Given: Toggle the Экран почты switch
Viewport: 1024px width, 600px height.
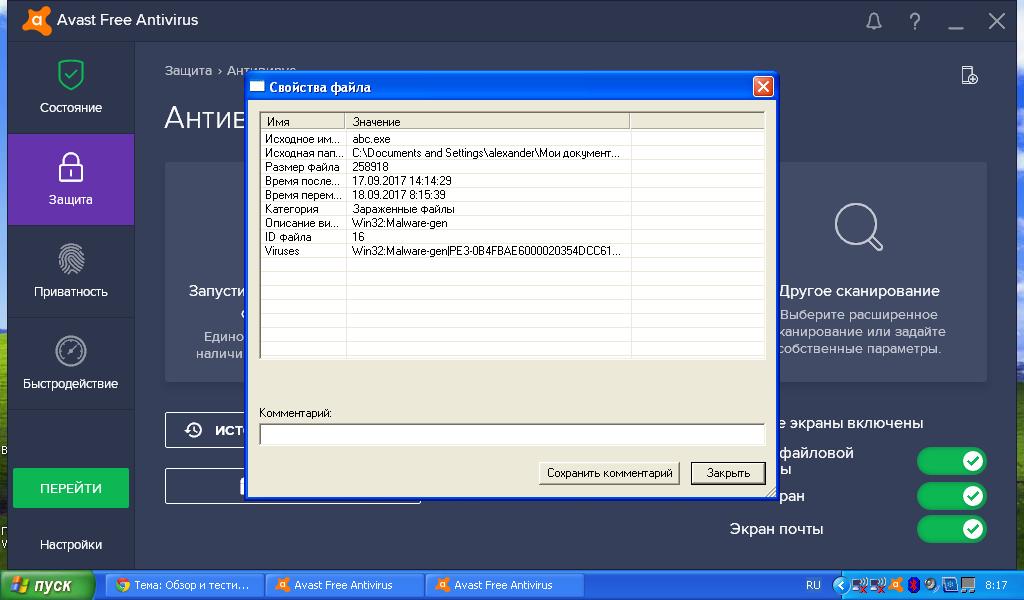Looking at the screenshot, I should click(x=952, y=528).
